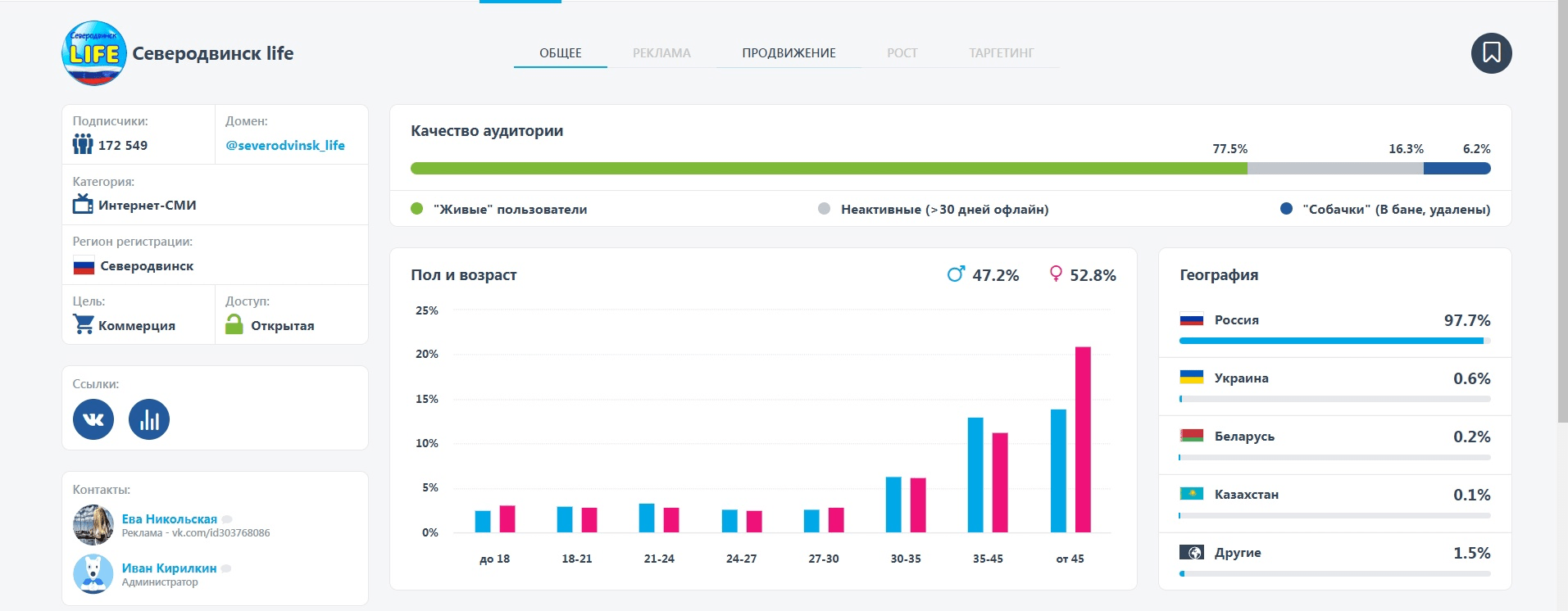Click the 16.3% inactive value

click(x=1406, y=149)
